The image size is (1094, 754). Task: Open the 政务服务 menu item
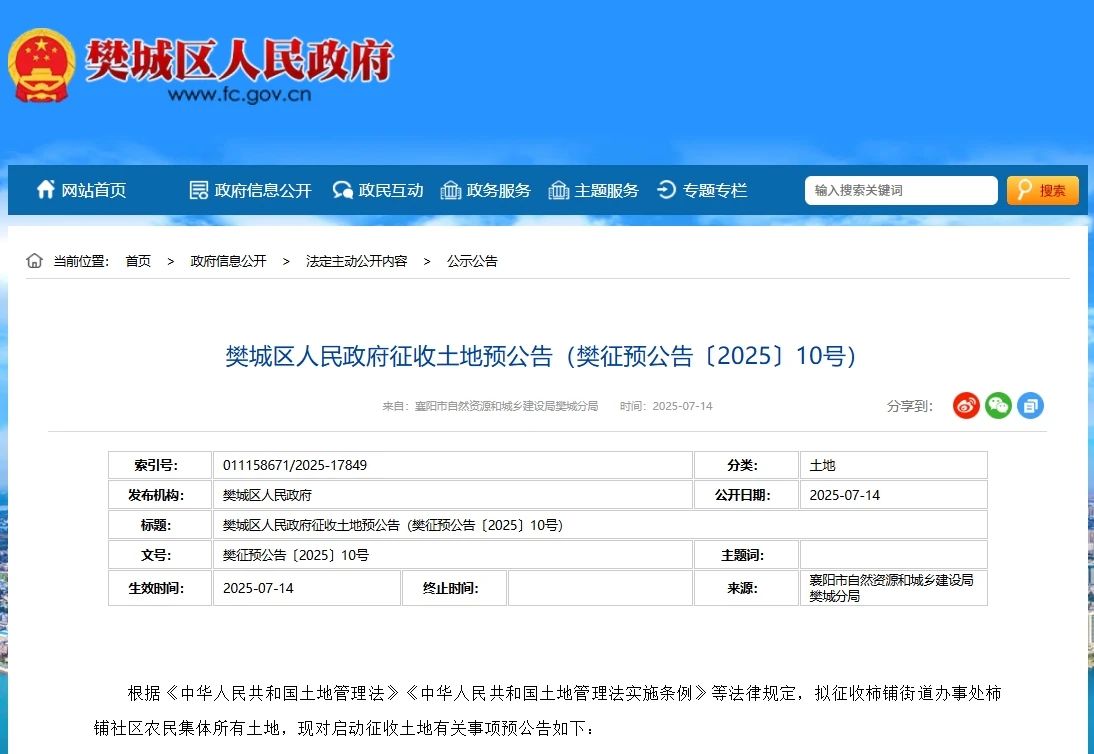click(498, 190)
